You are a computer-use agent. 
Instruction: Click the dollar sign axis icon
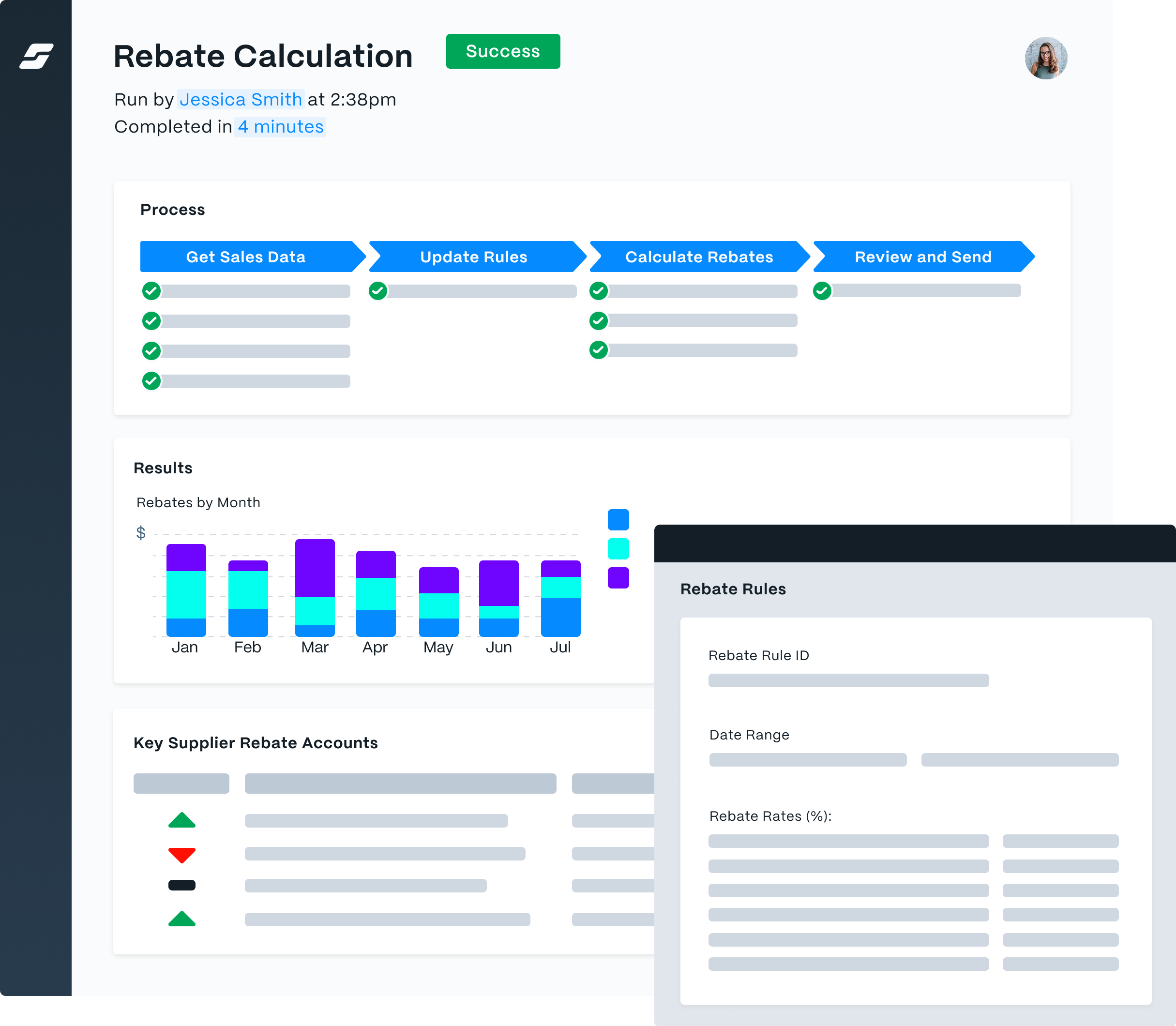[x=141, y=533]
